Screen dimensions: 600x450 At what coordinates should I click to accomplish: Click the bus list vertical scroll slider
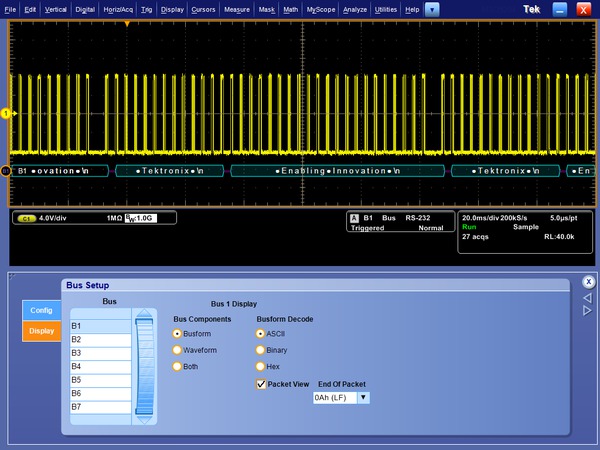(x=146, y=366)
